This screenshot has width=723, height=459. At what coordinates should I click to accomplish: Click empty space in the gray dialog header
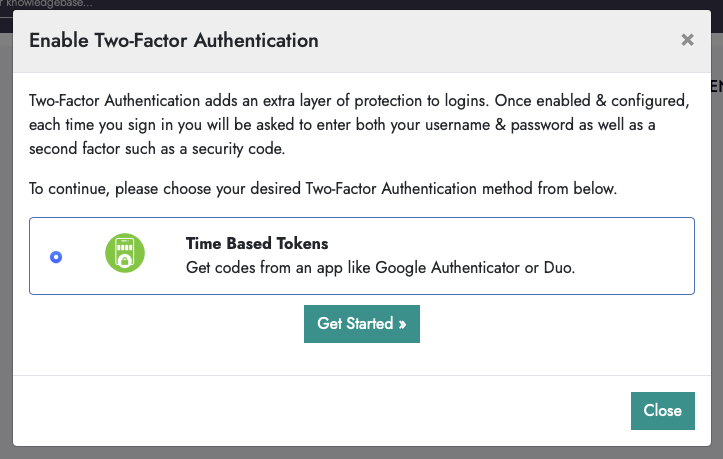[x=500, y=41]
